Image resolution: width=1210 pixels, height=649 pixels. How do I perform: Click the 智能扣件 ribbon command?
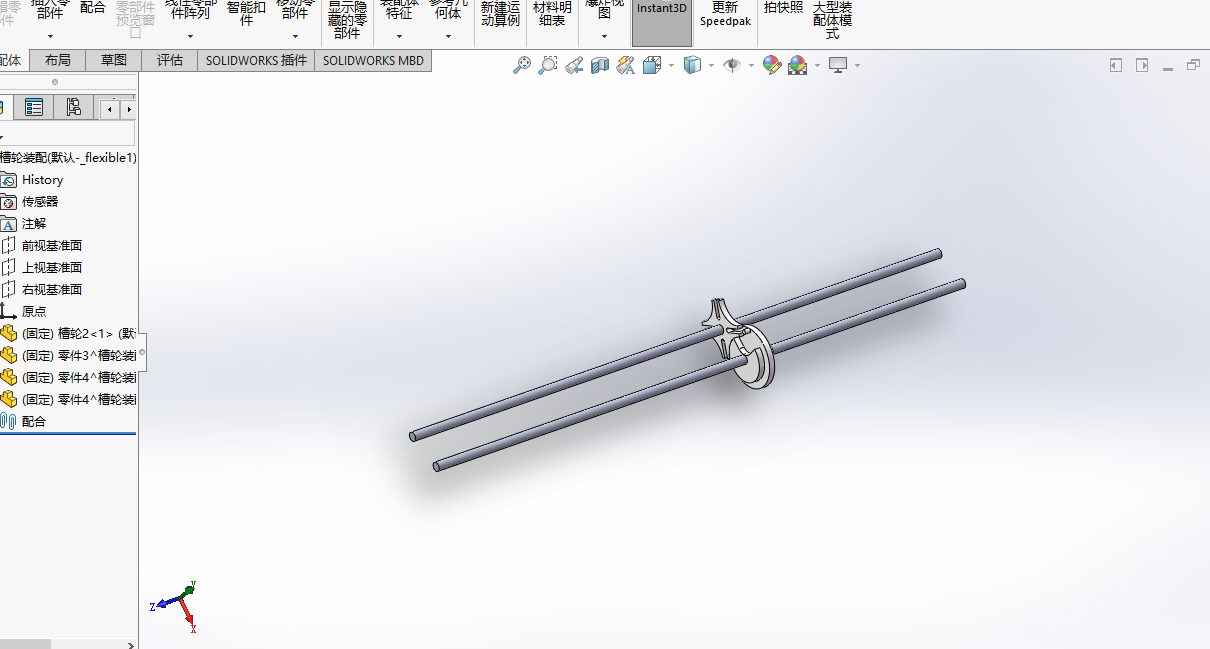[x=246, y=14]
